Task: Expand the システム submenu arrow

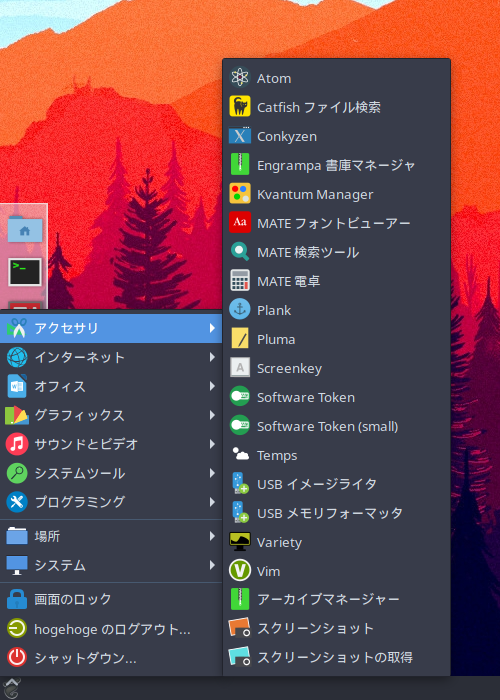Action: pos(212,565)
